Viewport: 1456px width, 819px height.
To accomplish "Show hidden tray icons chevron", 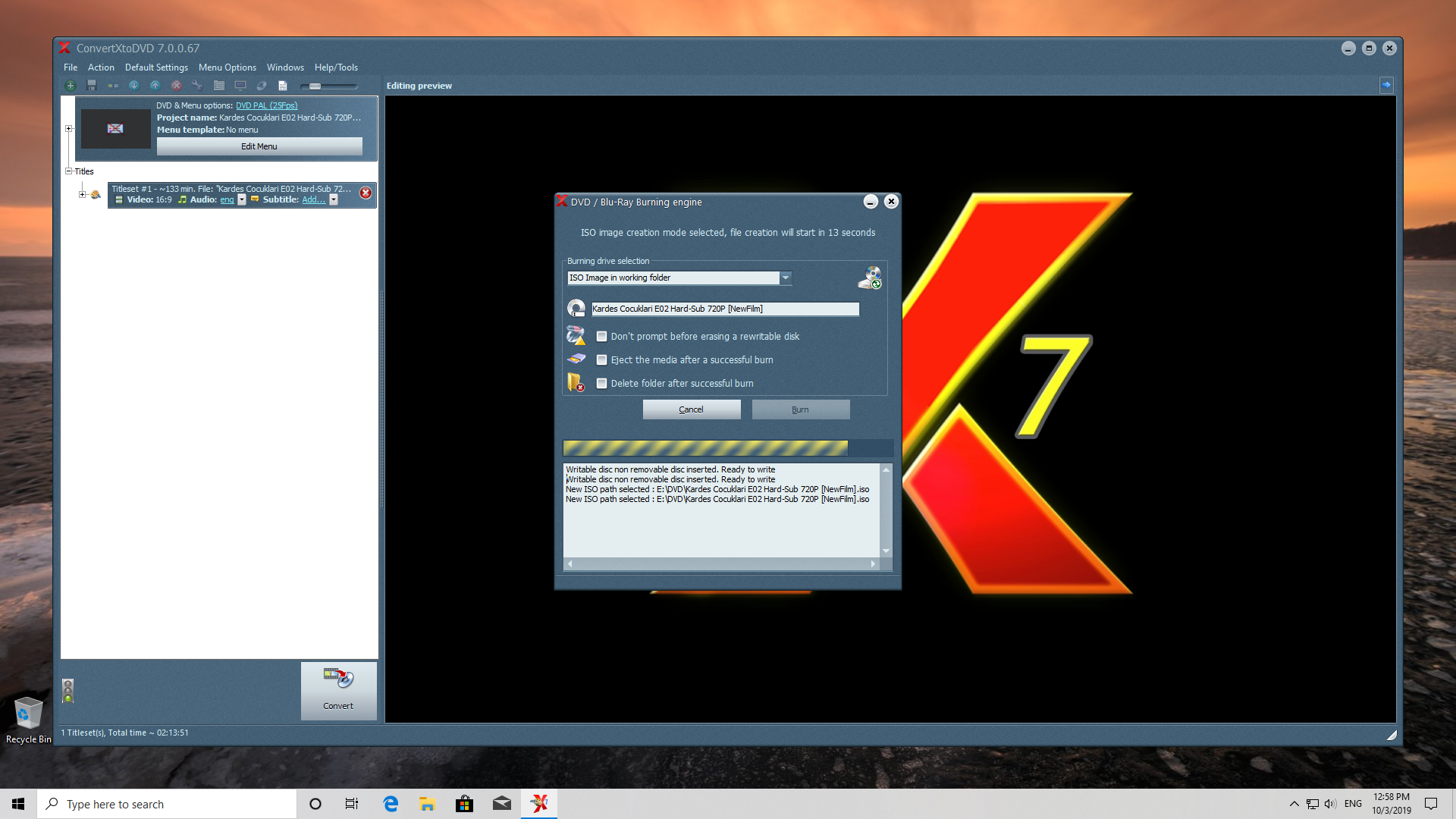I will click(1294, 804).
